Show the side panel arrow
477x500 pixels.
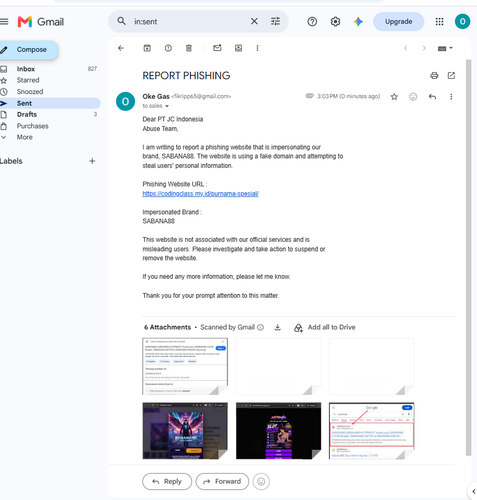pyautogui.click(x=473, y=491)
